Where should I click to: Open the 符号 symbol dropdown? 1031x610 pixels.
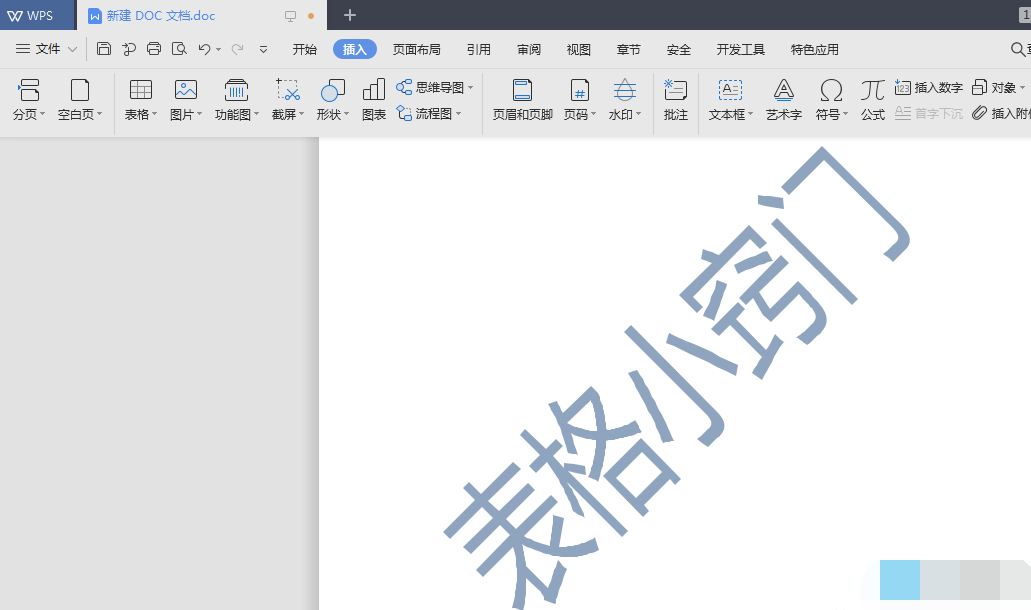tap(846, 115)
